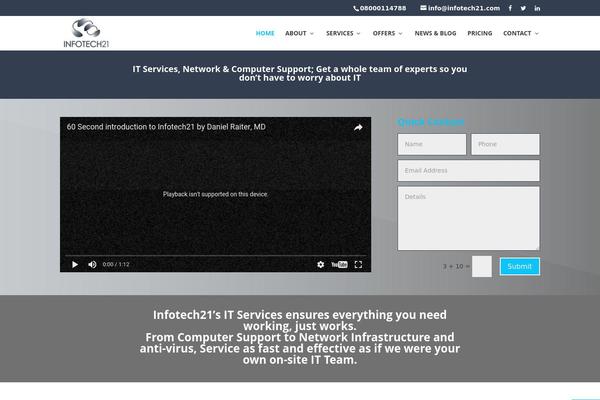
Task: Click the video progress bar
Action: (x=215, y=255)
